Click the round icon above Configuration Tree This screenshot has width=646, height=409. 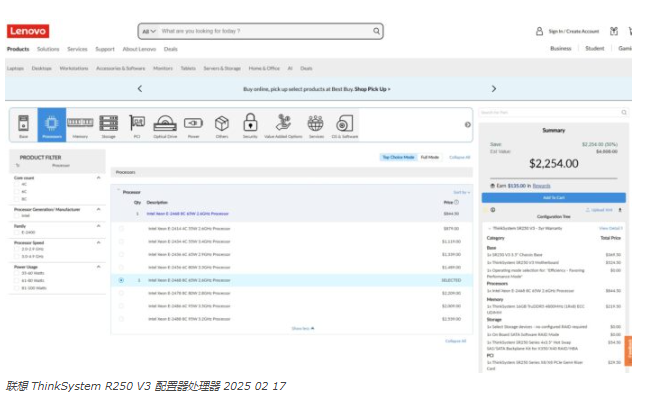[493, 210]
